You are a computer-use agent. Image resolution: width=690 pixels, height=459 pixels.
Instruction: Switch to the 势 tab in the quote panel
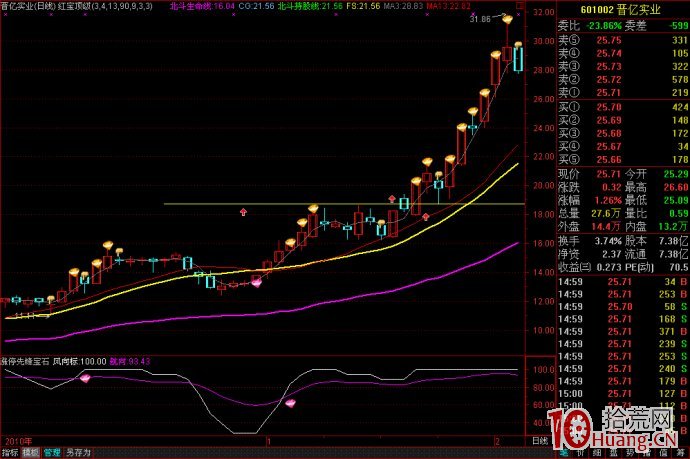[x=631, y=453]
